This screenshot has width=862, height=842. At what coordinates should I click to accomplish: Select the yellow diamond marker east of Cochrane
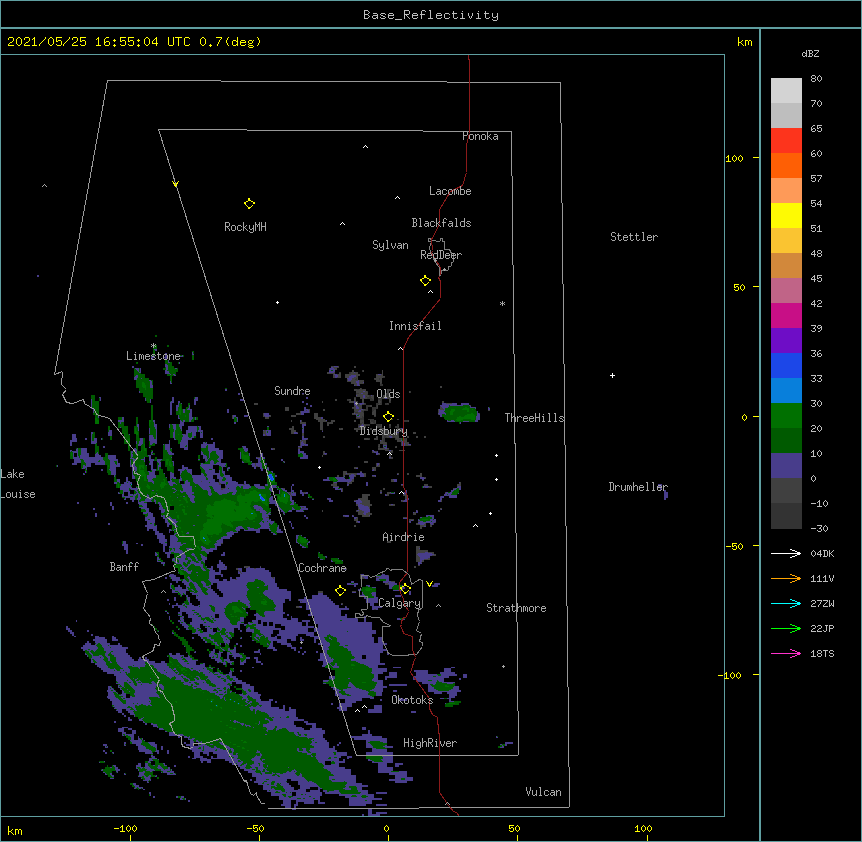coord(340,590)
